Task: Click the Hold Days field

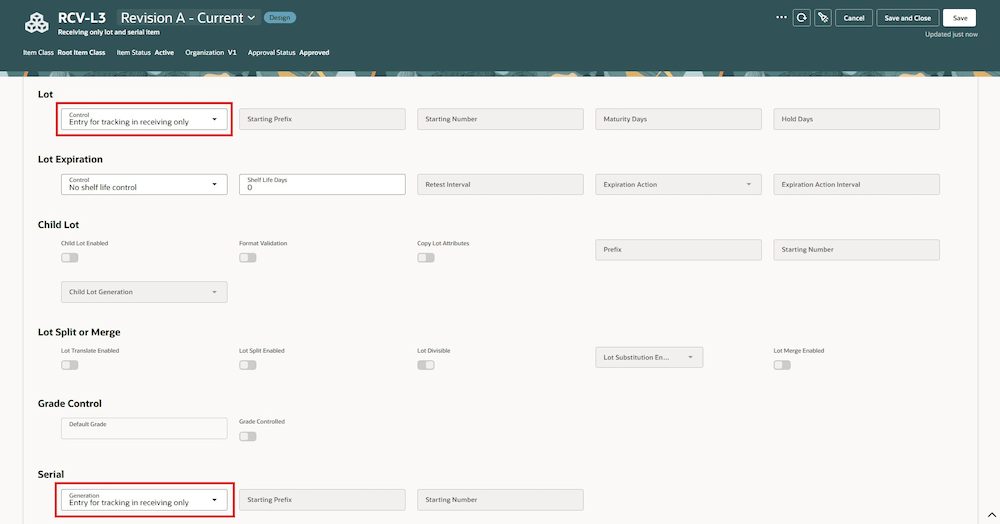Action: pos(857,119)
